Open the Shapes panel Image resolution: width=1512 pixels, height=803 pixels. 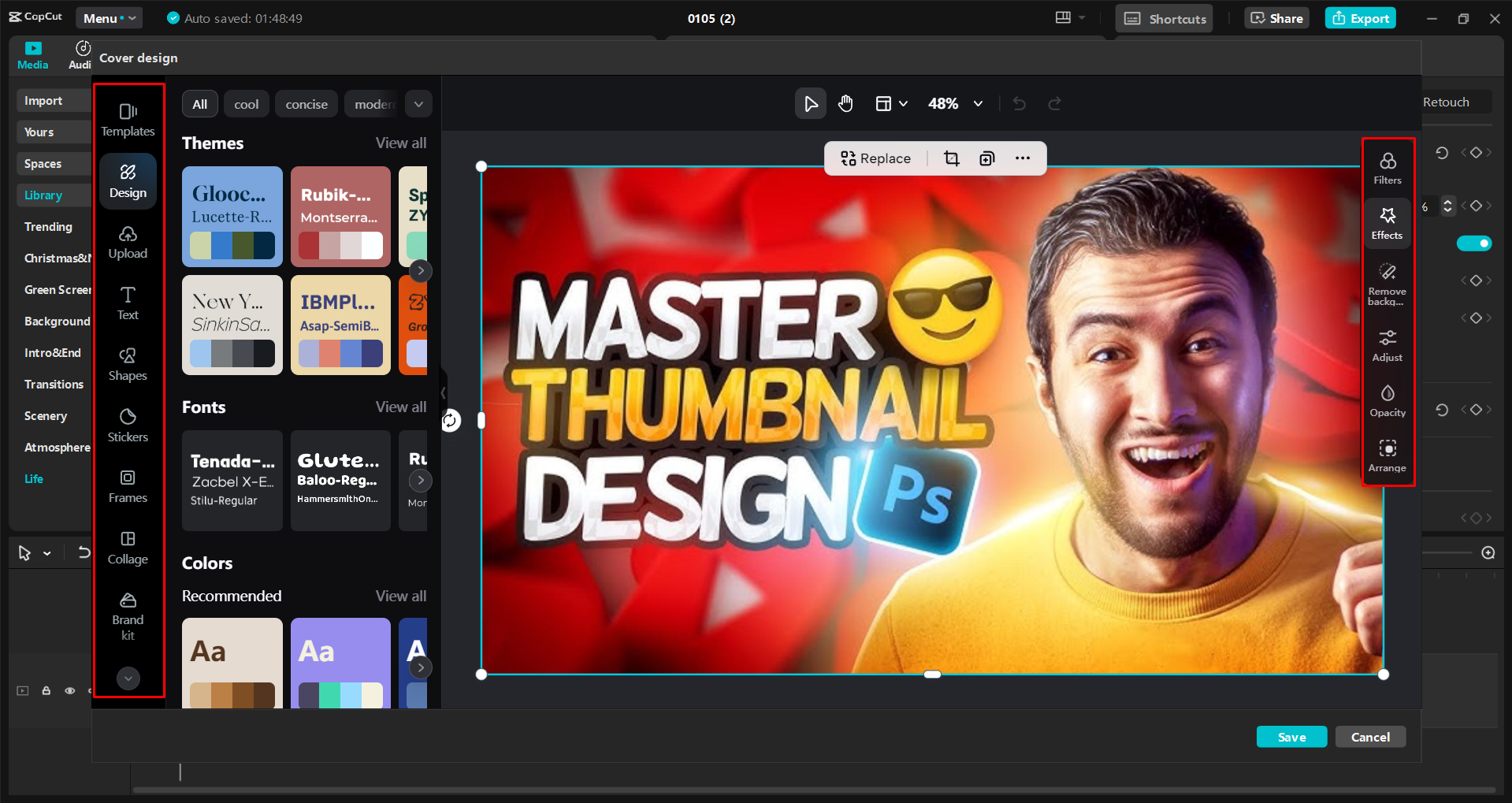(128, 362)
